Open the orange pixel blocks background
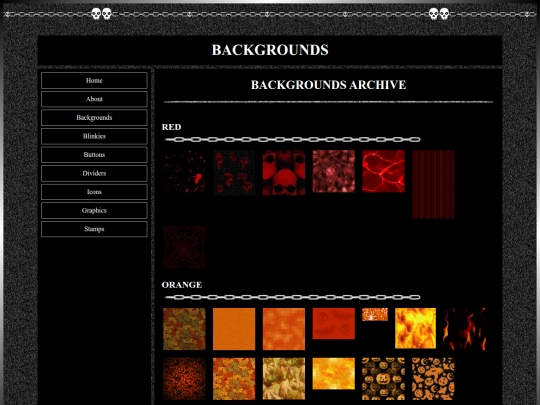Image resolution: width=540 pixels, height=405 pixels. pos(284,329)
